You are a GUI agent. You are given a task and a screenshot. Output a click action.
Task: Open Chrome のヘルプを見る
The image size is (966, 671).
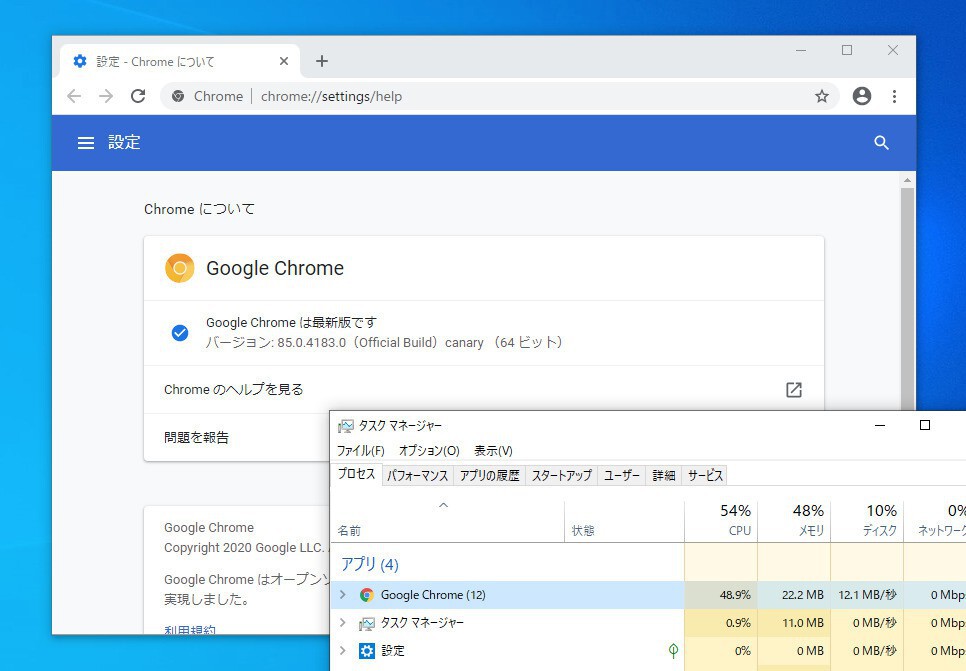484,389
